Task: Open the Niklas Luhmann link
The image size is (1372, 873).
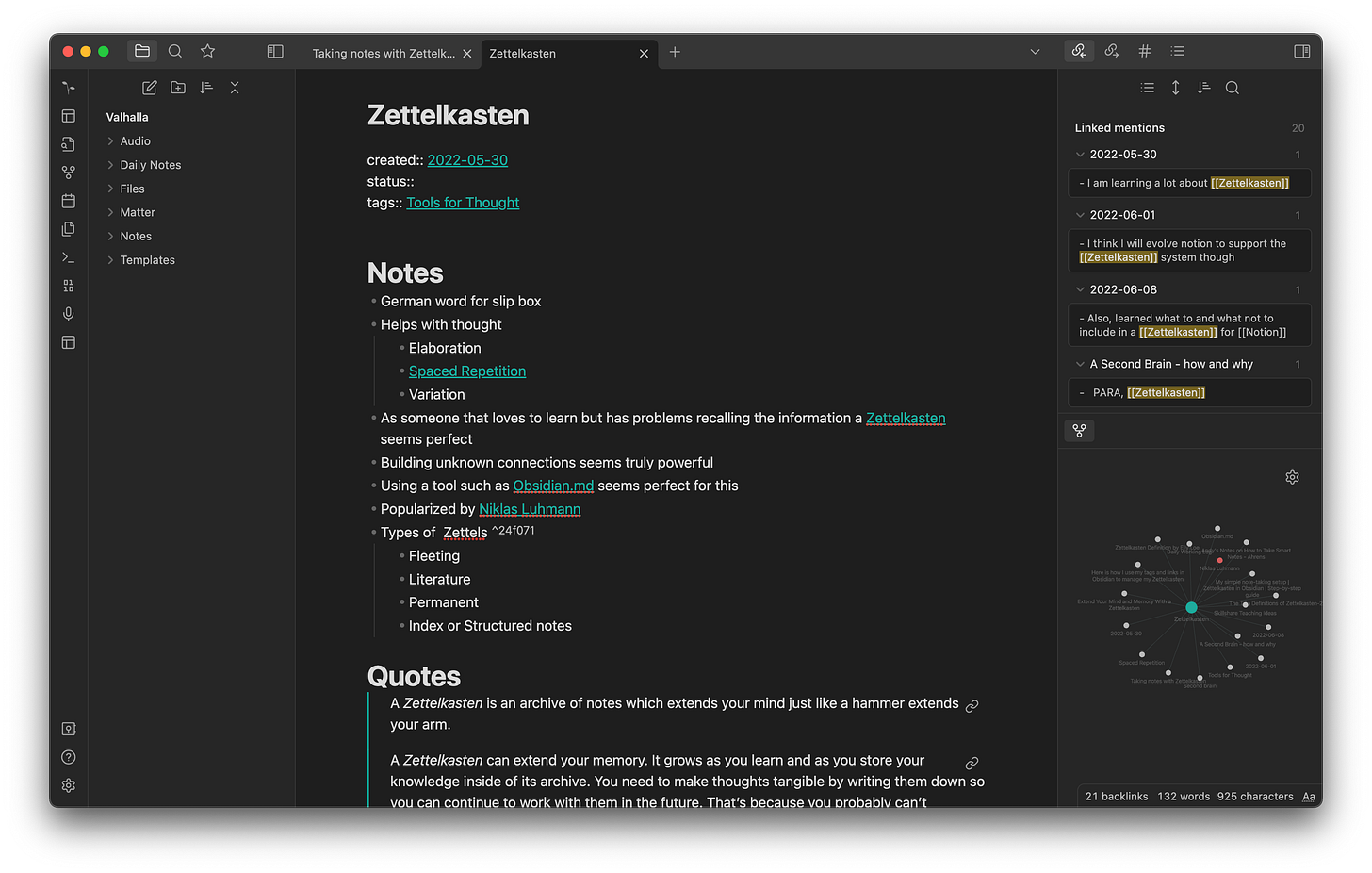Action: pos(530,509)
